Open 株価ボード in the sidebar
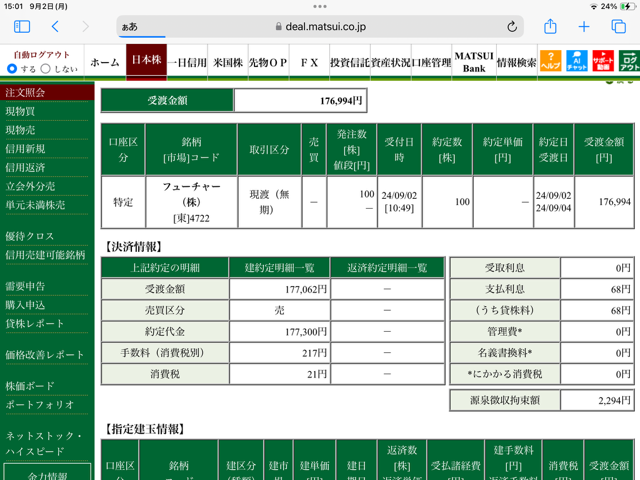 30,386
